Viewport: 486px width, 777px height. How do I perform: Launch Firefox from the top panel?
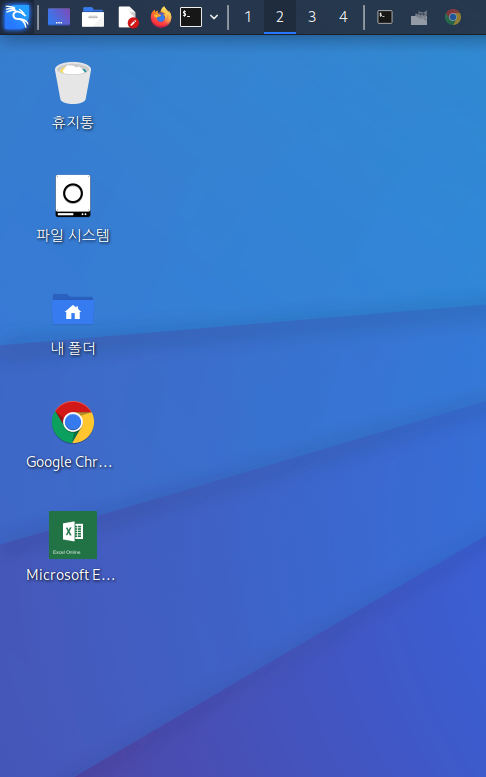161,17
